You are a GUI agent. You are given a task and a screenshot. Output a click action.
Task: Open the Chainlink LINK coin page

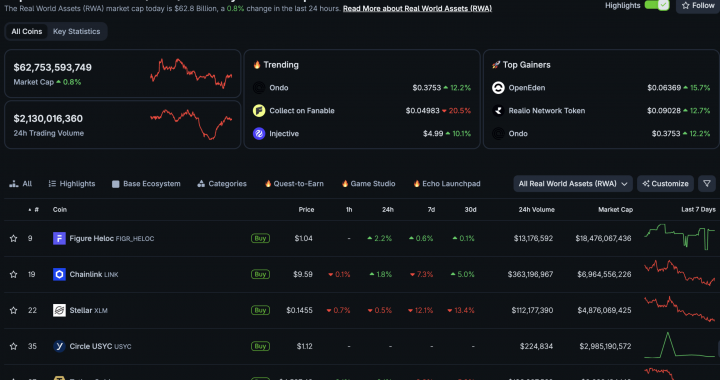(94, 274)
